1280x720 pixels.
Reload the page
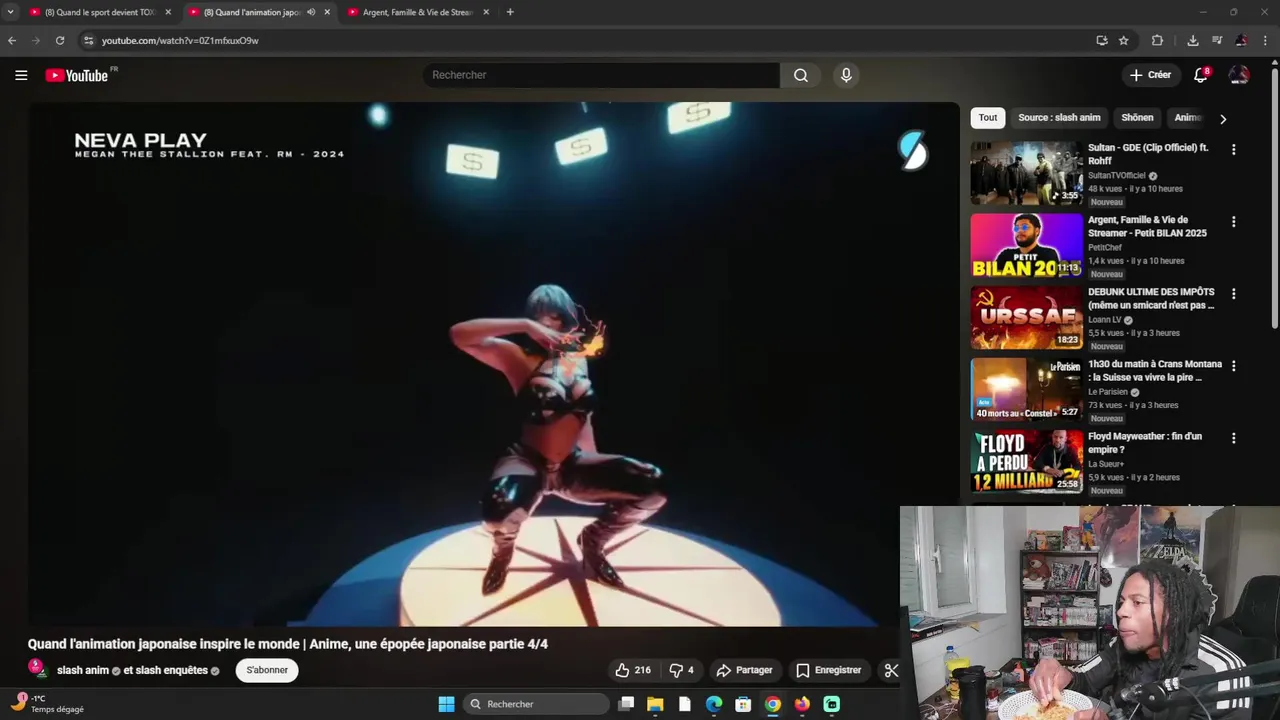[60, 40]
